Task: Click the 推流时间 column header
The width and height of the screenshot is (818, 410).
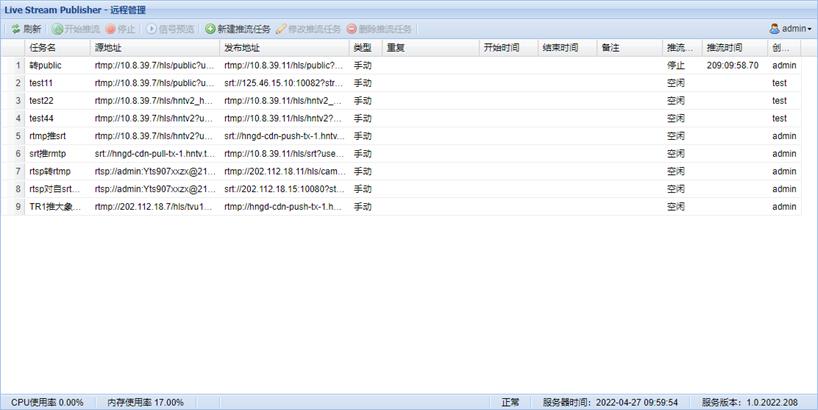Action: point(735,47)
